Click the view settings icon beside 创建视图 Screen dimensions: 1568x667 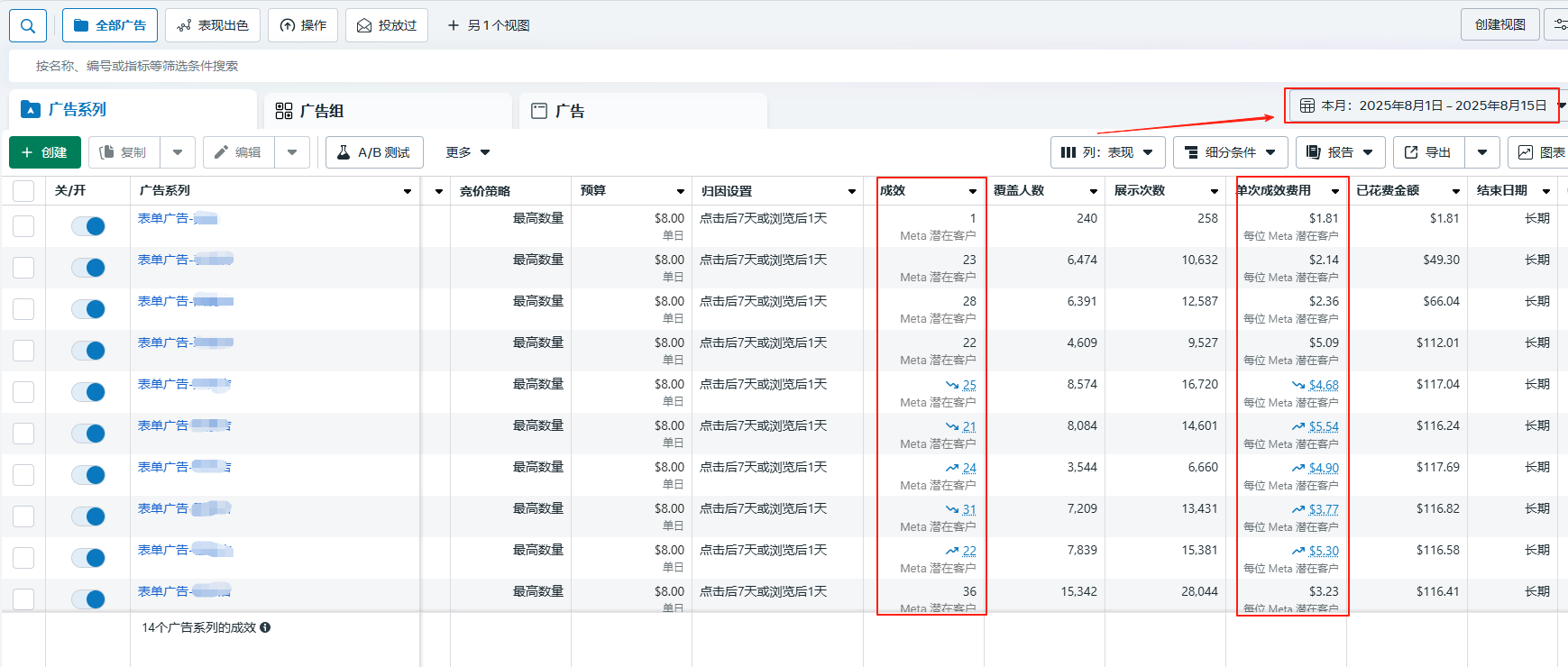coord(1559,24)
